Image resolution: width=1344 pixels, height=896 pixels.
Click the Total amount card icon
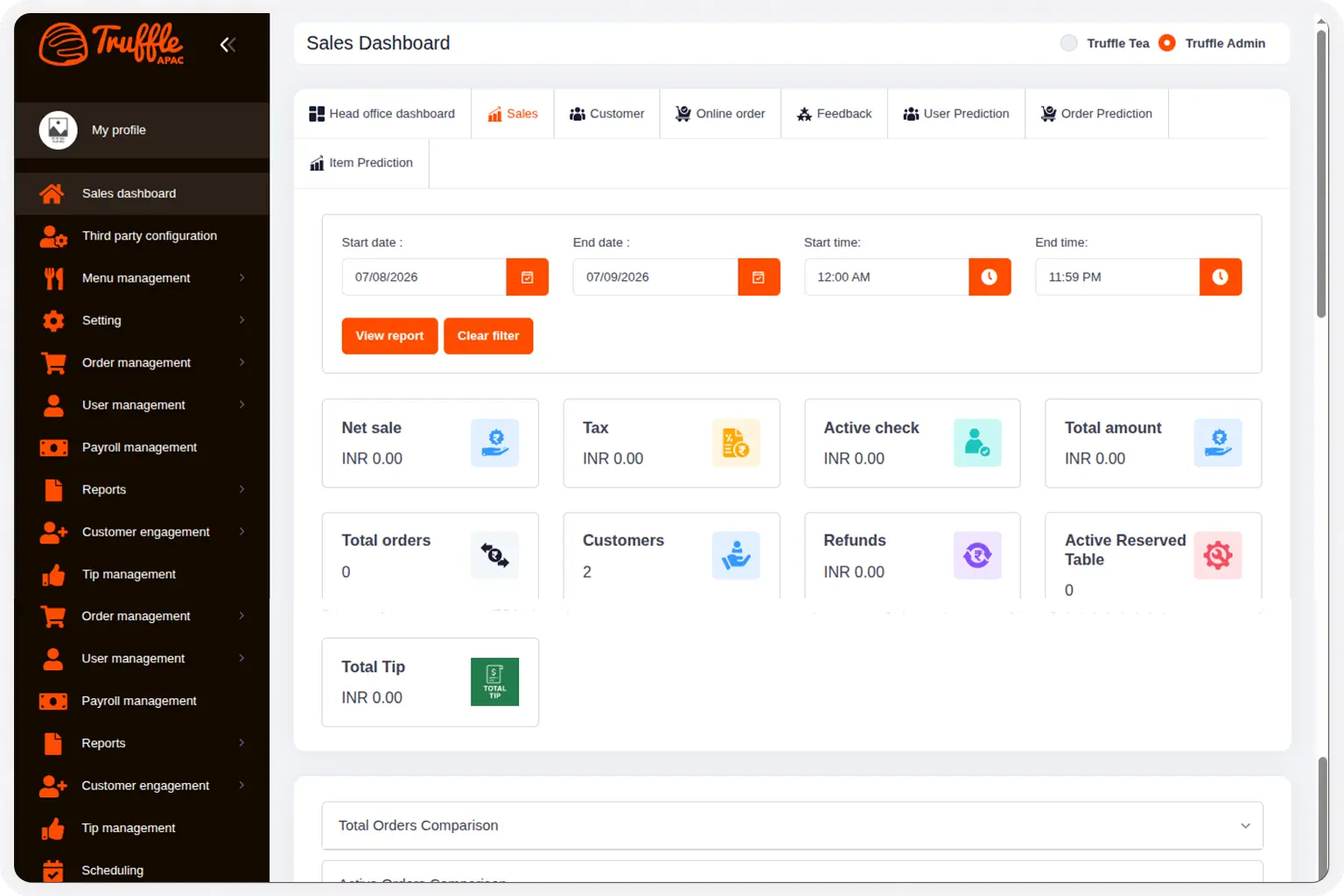(x=1218, y=443)
